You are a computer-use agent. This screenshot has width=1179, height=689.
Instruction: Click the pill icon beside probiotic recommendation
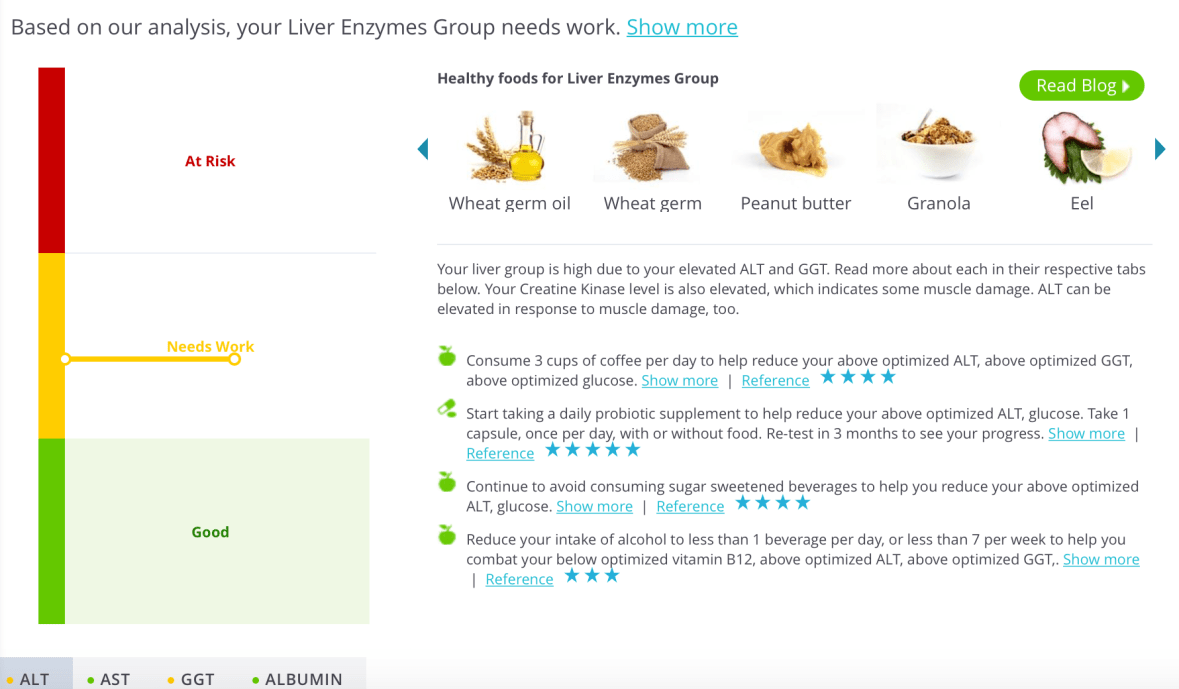[447, 408]
